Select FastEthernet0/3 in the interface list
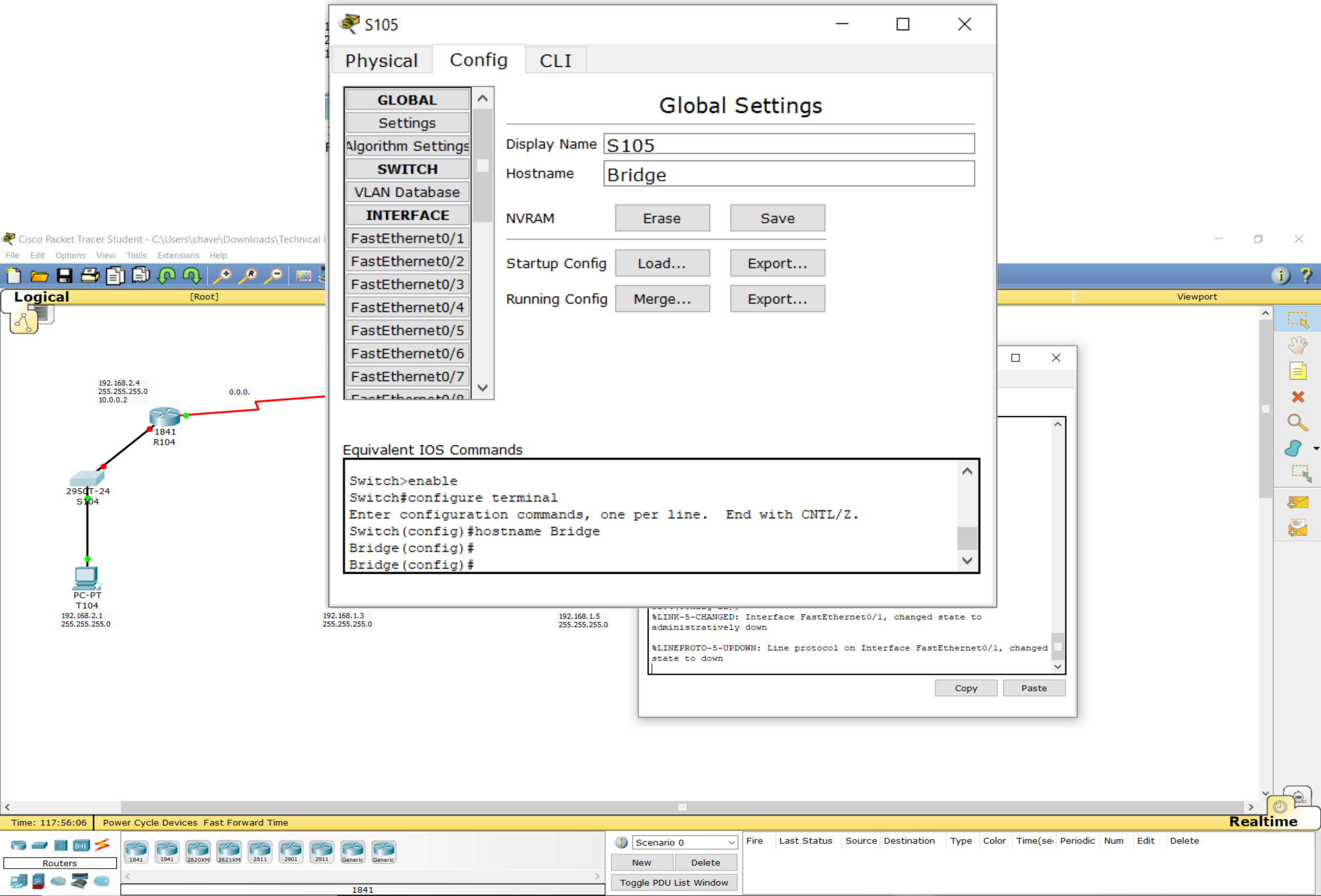The width and height of the screenshot is (1321, 896). click(407, 284)
